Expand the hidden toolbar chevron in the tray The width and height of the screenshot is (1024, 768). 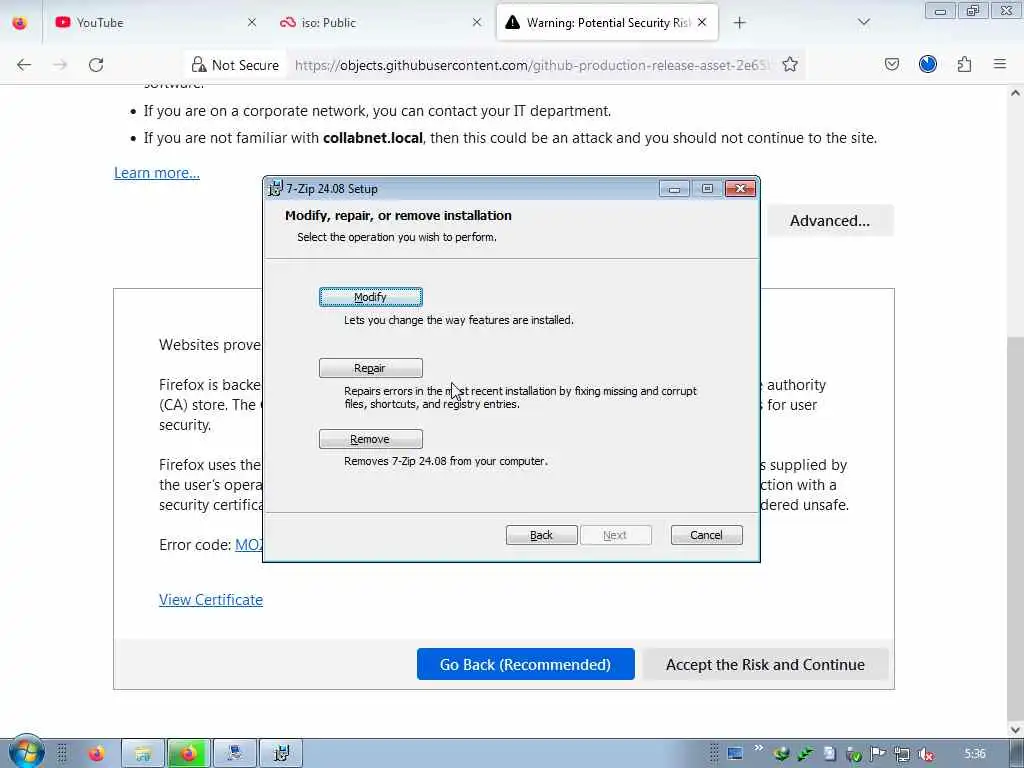click(x=758, y=748)
